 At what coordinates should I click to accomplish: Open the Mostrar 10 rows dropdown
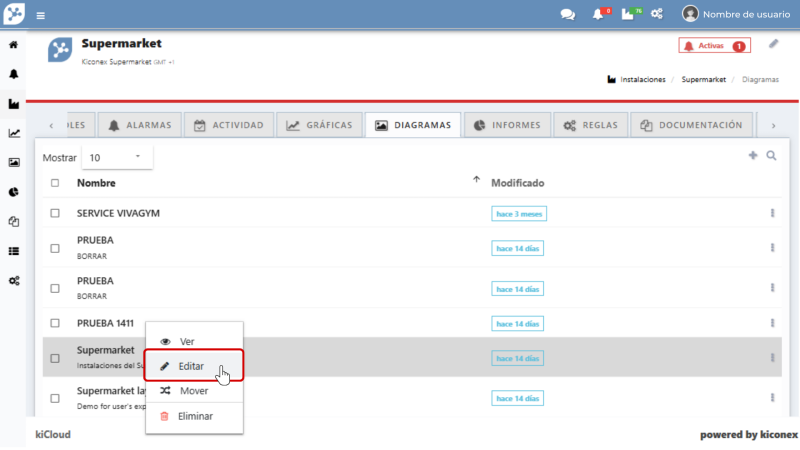tap(116, 158)
